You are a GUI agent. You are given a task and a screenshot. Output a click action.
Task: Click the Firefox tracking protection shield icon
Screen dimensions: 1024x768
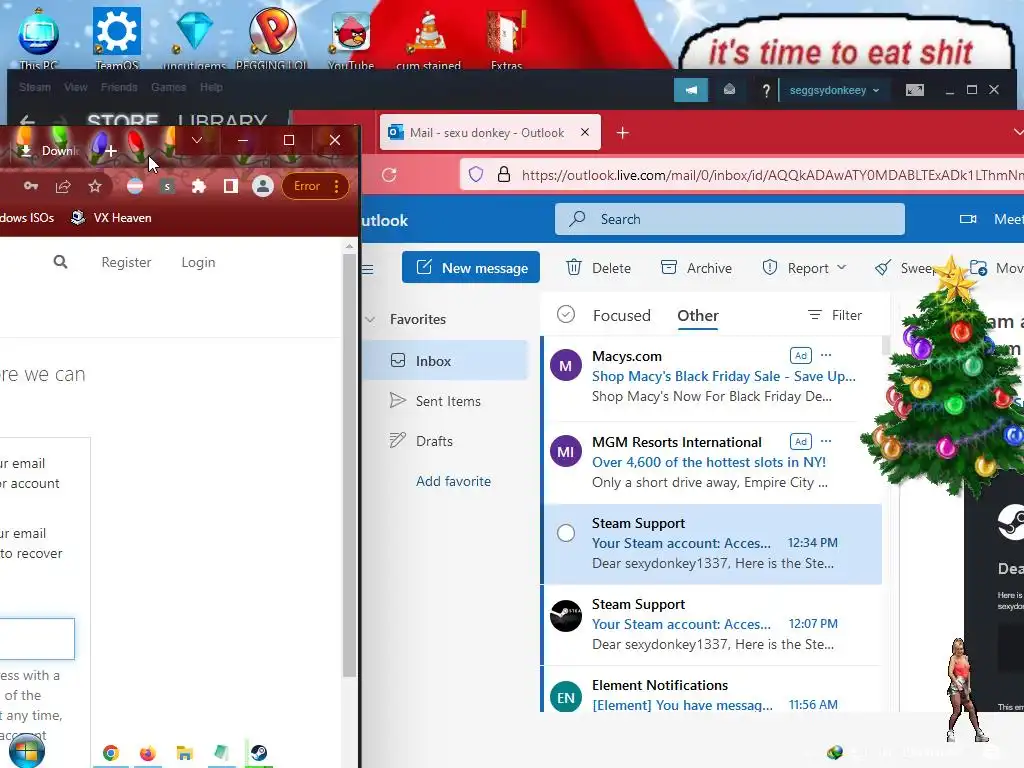(476, 174)
